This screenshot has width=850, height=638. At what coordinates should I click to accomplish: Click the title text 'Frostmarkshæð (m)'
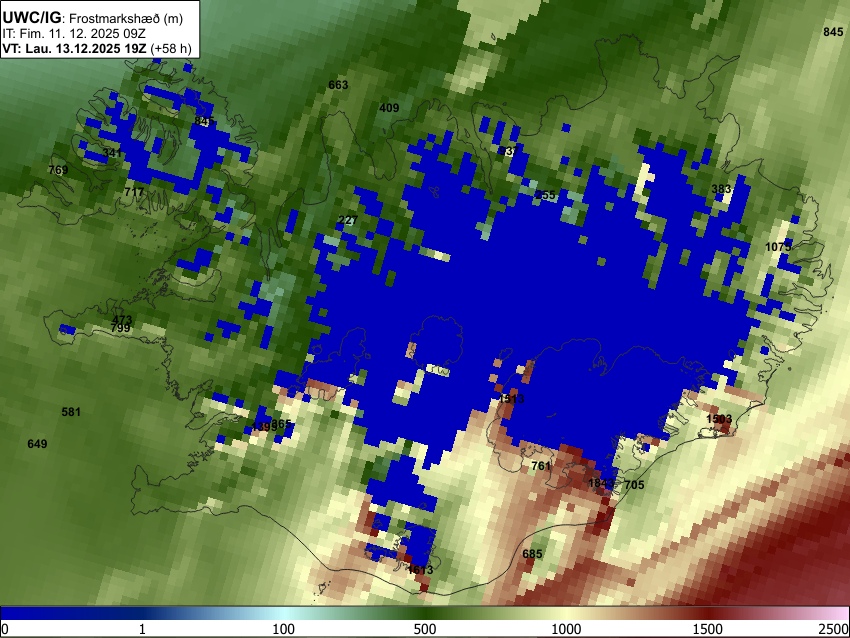[126, 18]
